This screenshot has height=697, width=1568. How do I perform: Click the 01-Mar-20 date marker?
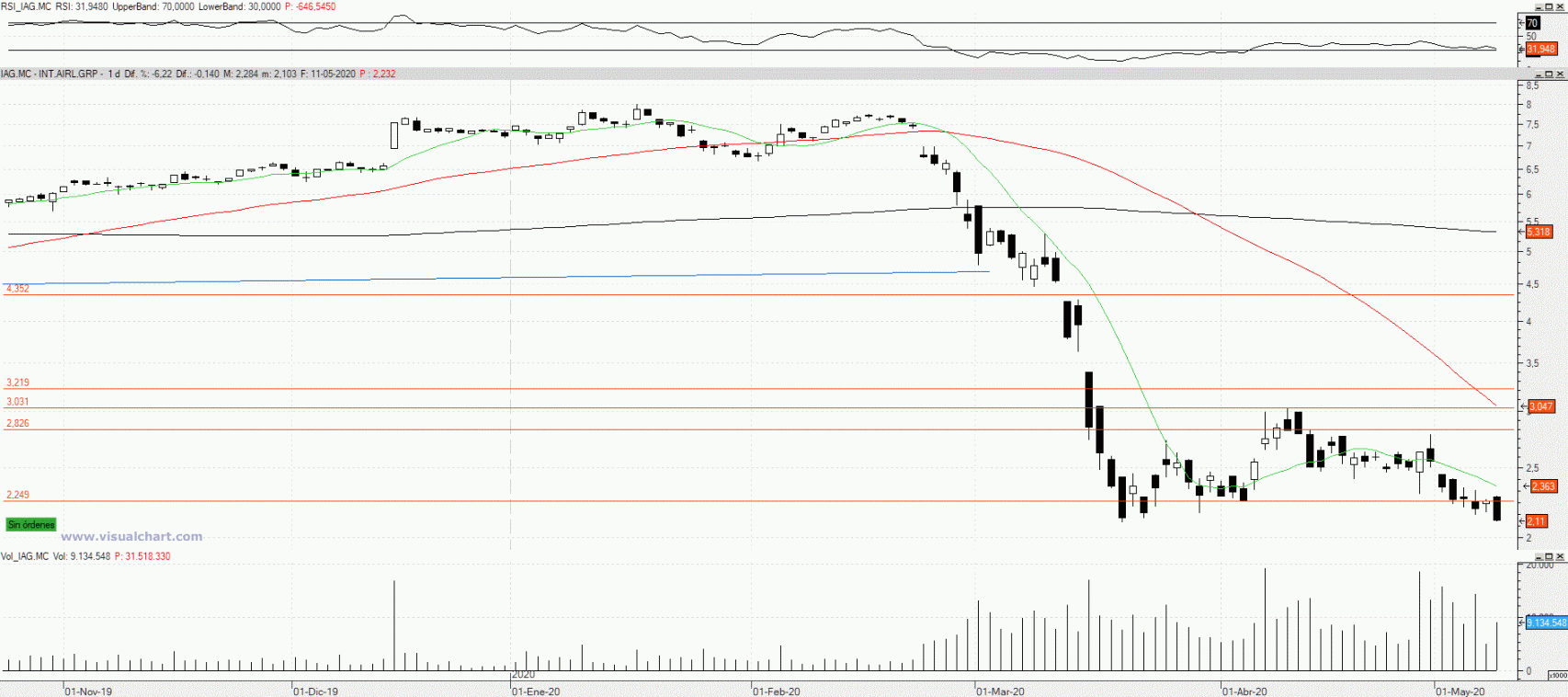point(1000,691)
